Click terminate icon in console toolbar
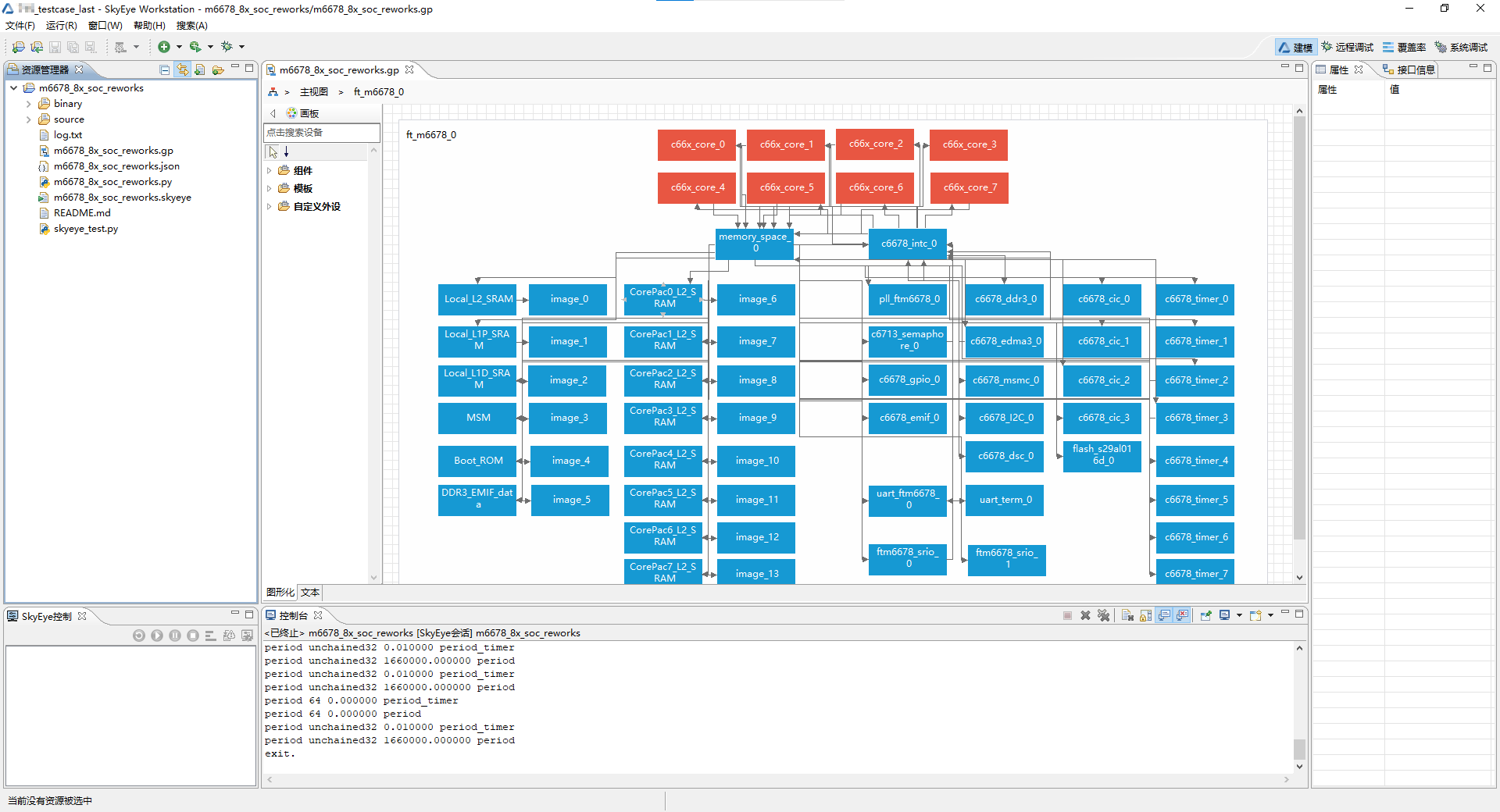The height and width of the screenshot is (812, 1500). pyautogui.click(x=1068, y=615)
